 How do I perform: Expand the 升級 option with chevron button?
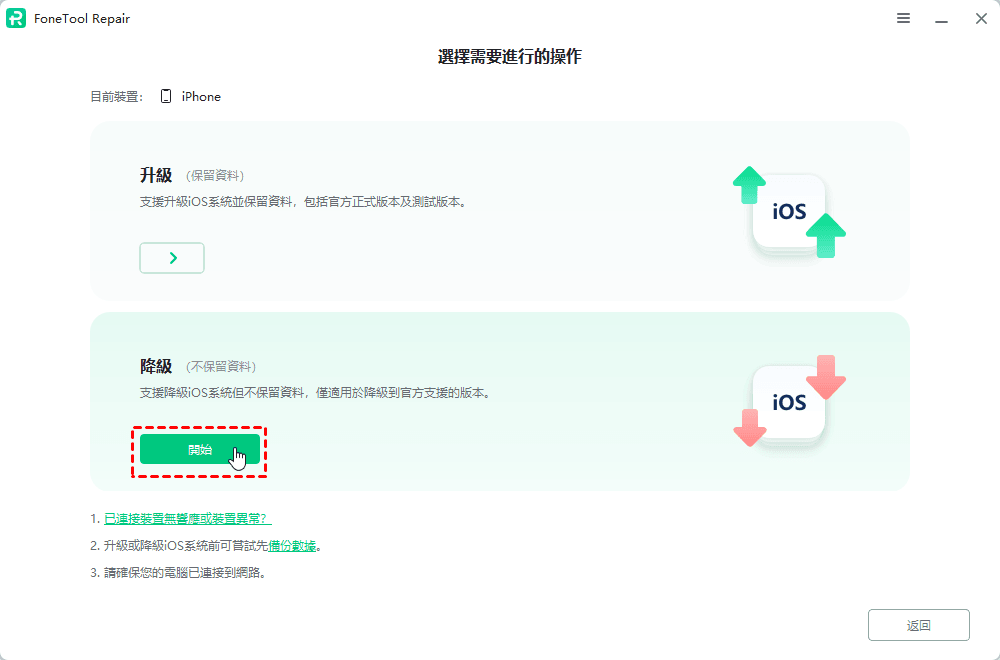[x=172, y=258]
